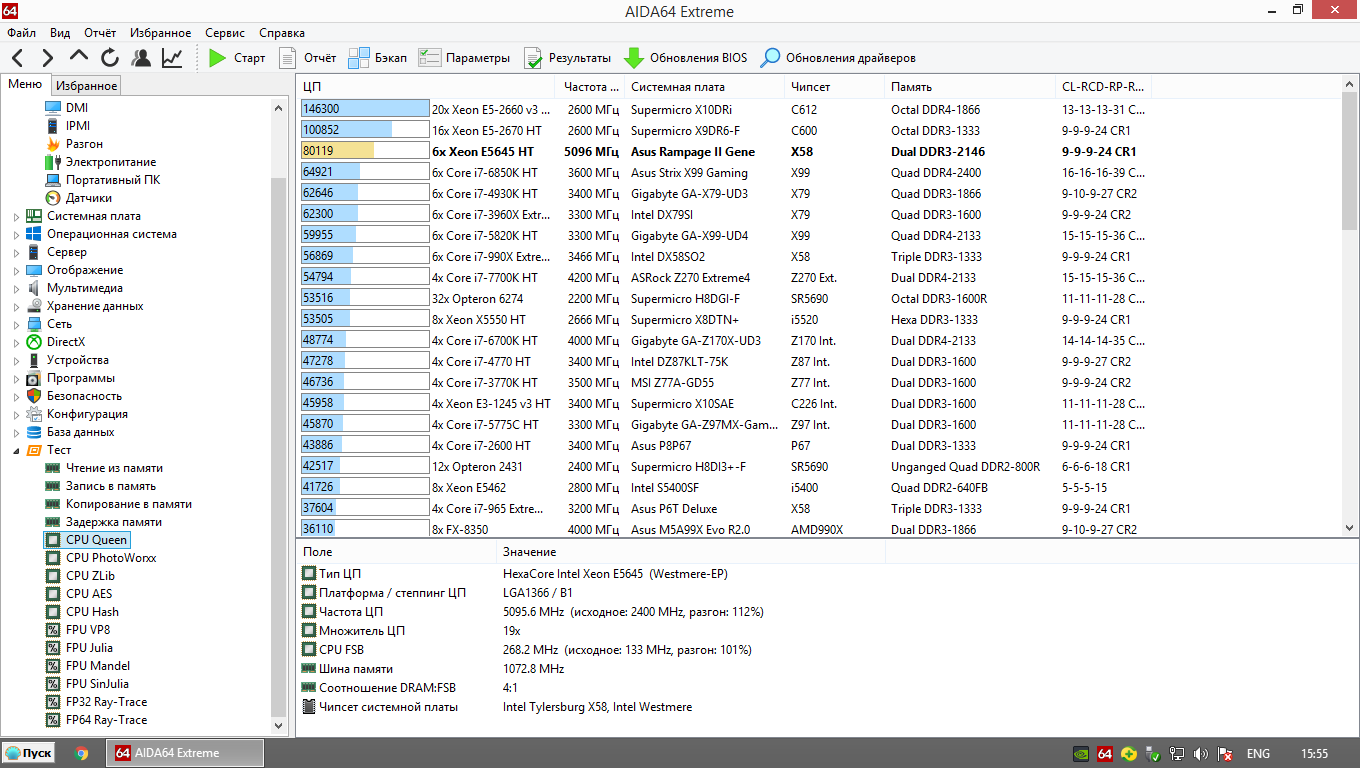1360x768 pixels.
Task: Expand the DirectX tree node
Action: (x=16, y=342)
